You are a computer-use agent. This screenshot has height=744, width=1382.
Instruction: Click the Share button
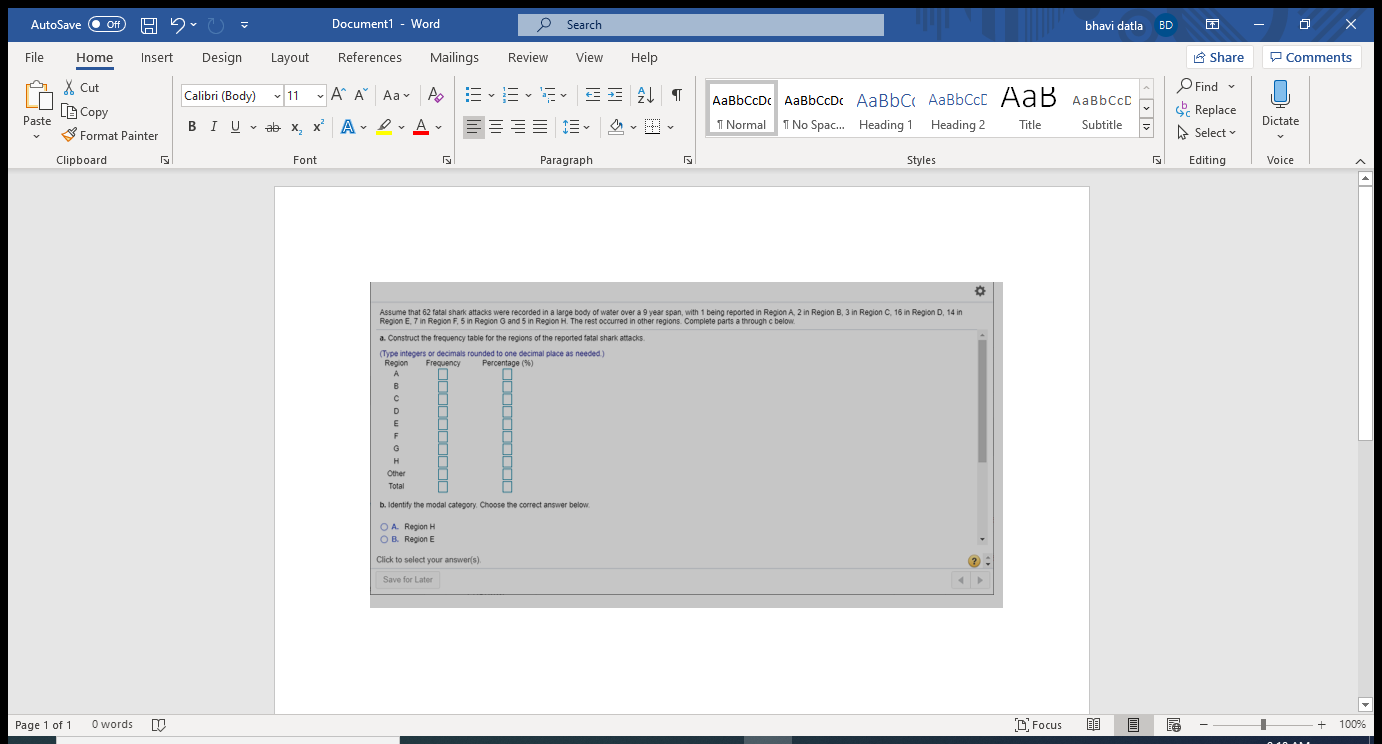pos(1219,58)
